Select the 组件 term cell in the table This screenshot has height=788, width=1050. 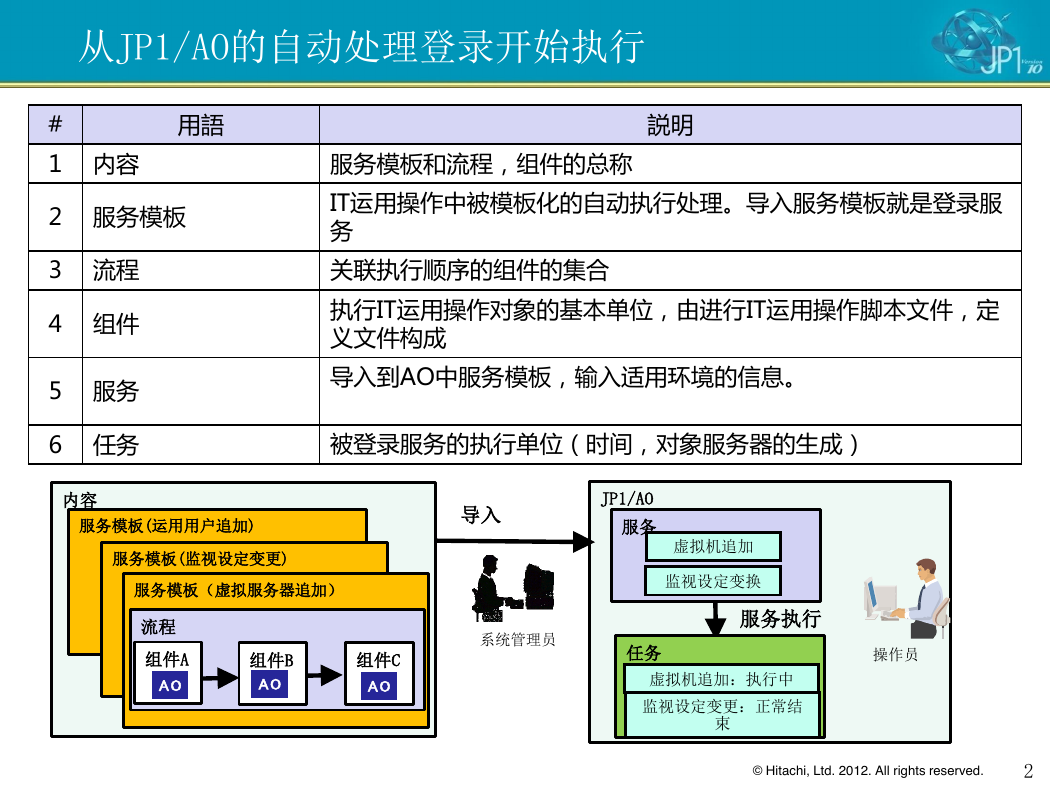click(x=200, y=324)
